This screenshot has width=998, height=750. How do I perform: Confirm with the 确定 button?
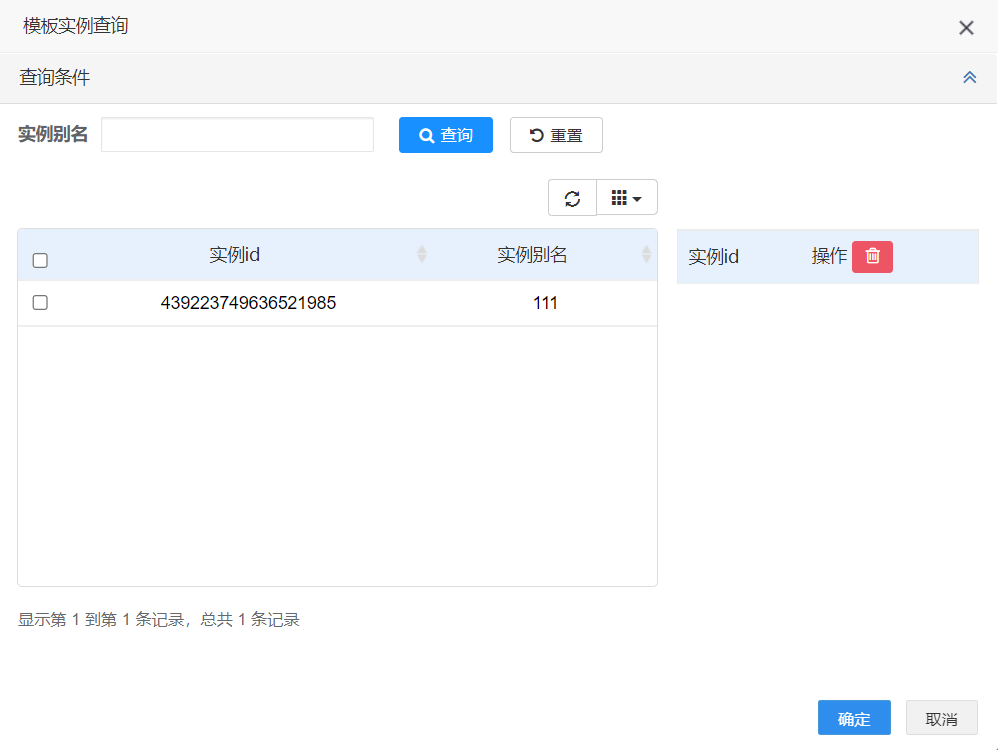pos(854,718)
